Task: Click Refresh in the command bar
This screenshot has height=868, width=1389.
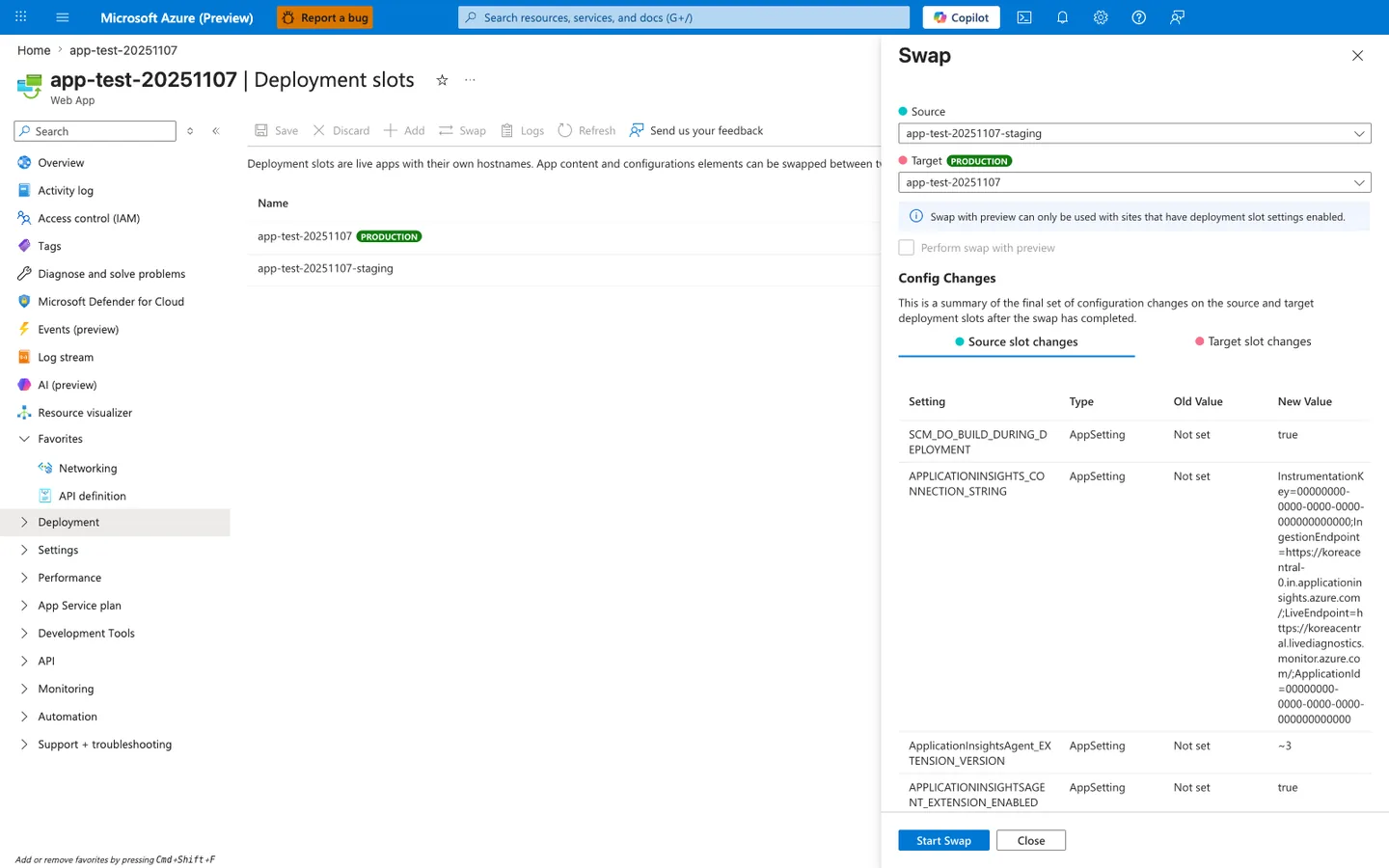Action: point(586,130)
